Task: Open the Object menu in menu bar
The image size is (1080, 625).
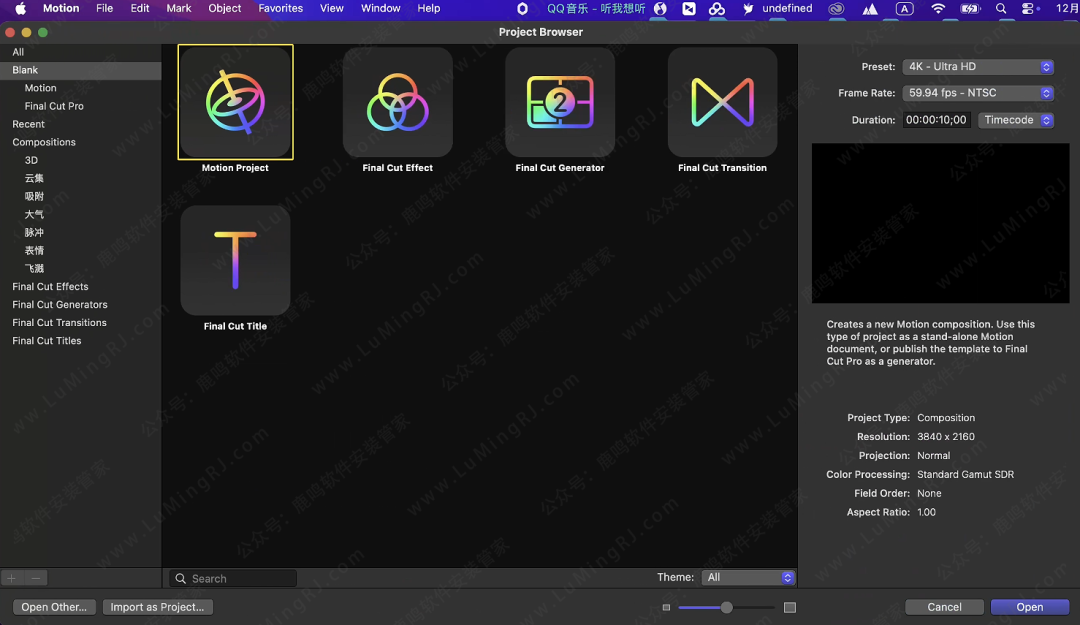Action: [x=225, y=8]
